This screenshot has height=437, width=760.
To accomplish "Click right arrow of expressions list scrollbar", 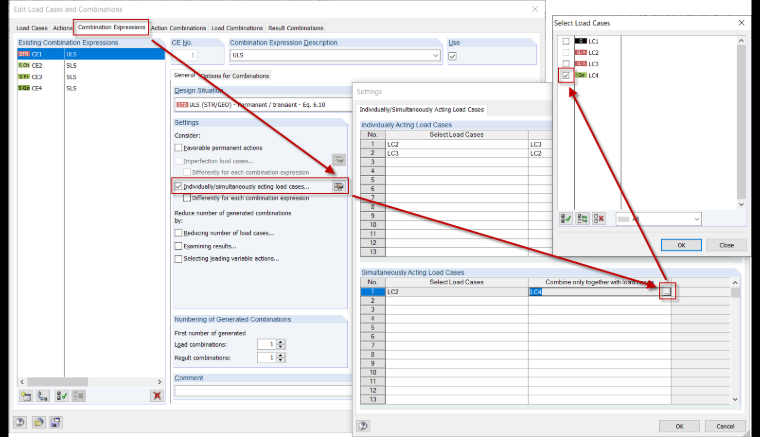I will pyautogui.click(x=159, y=382).
